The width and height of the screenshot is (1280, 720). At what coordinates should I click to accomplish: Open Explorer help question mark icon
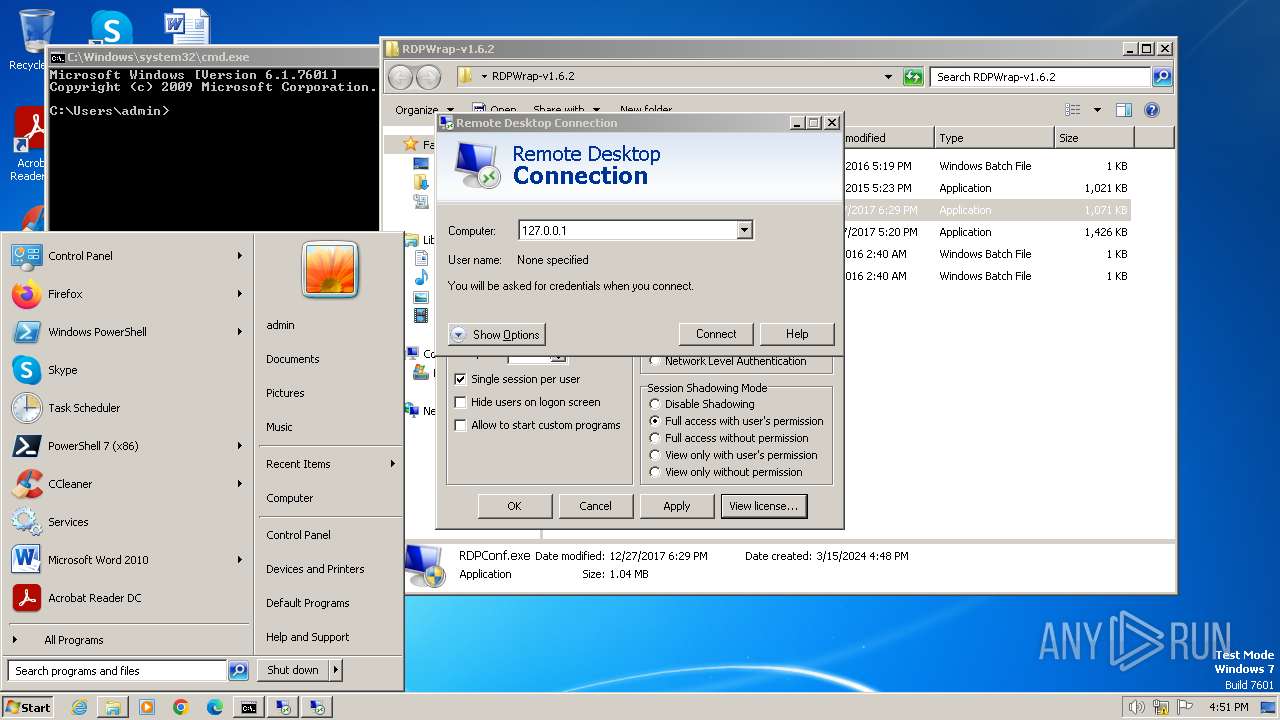1152,110
